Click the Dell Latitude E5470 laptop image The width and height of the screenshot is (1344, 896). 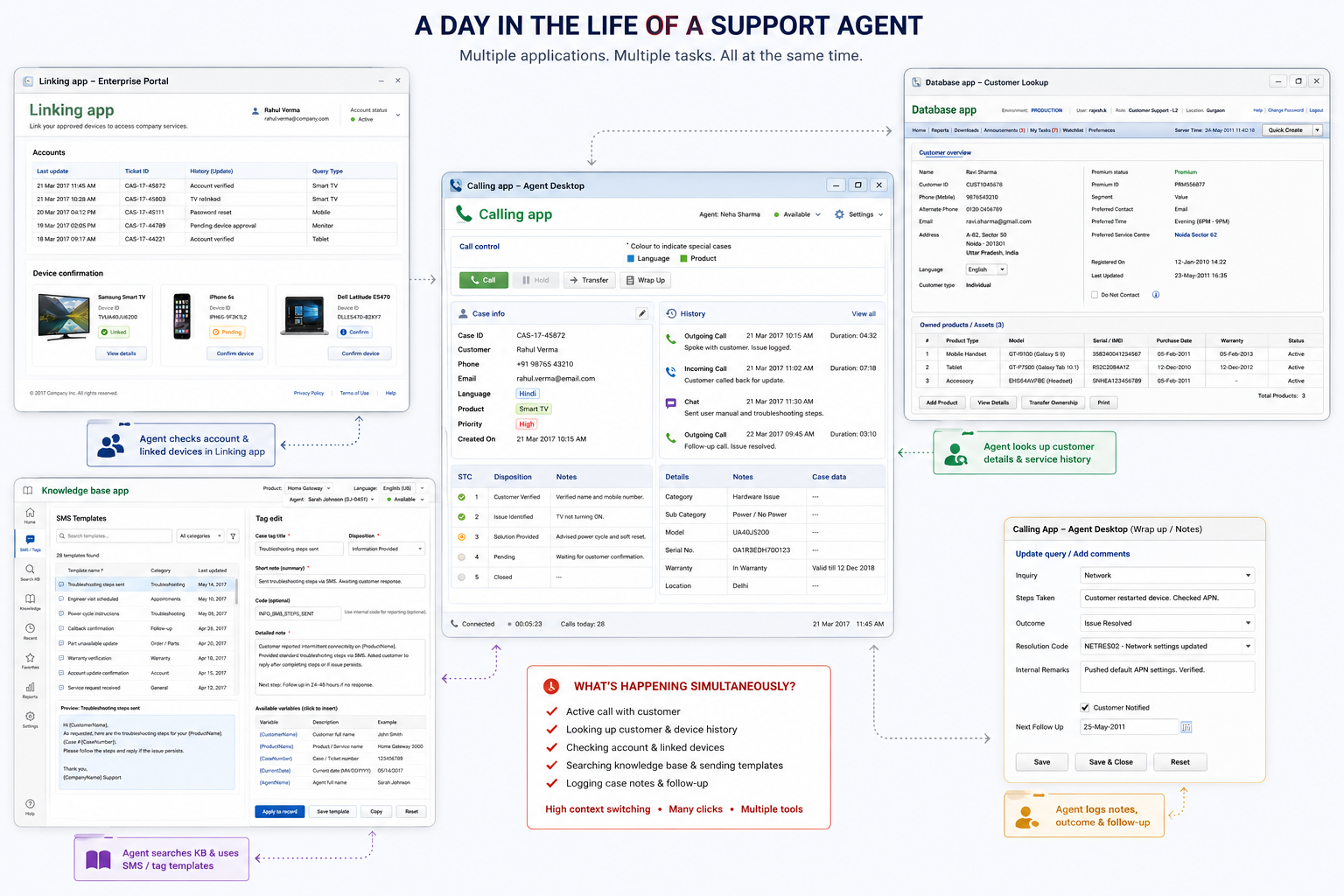click(304, 317)
